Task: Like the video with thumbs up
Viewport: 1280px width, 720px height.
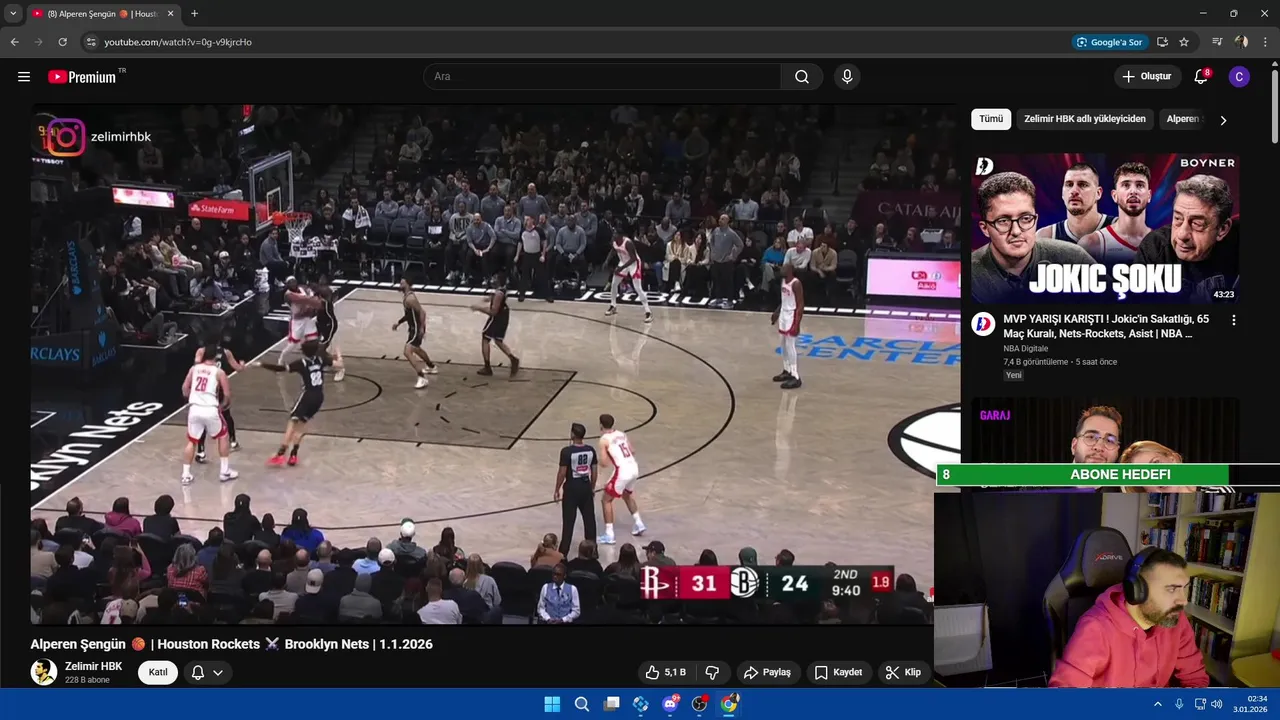Action: pos(666,672)
